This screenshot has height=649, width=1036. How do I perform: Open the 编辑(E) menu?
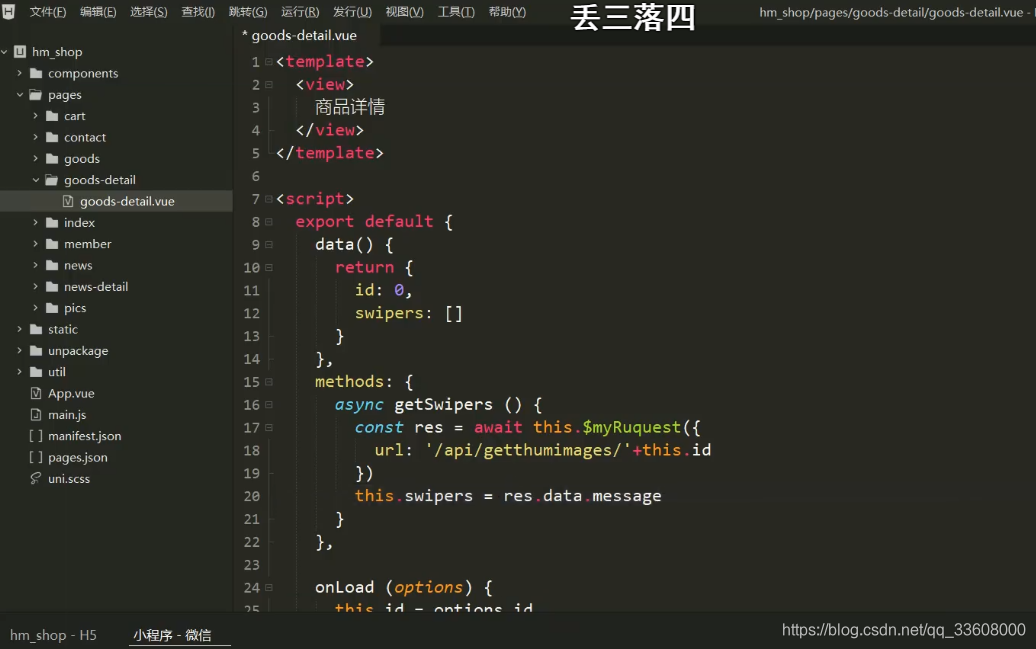98,12
